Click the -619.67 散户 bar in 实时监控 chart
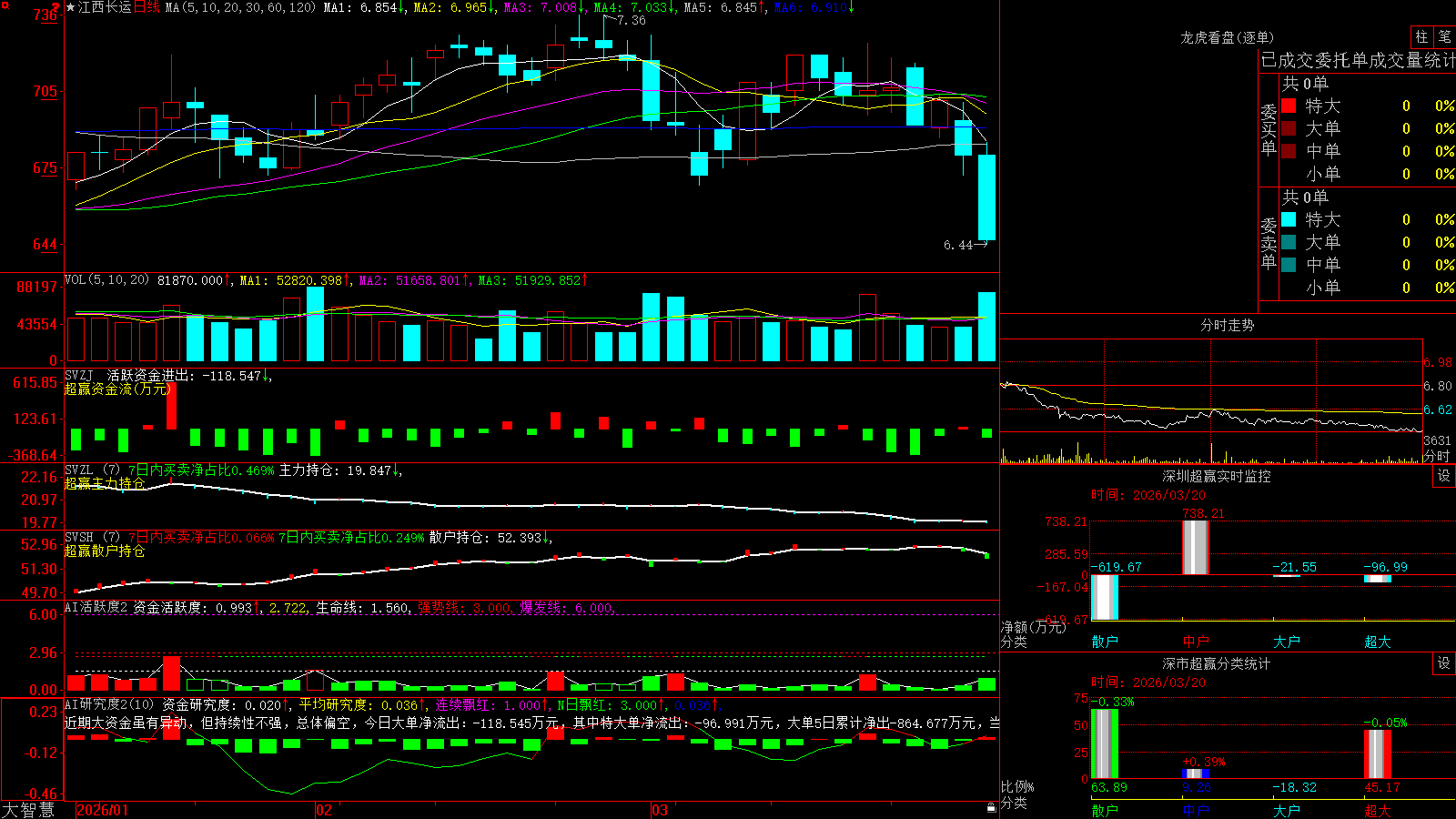Image resolution: width=1456 pixels, height=819 pixels. pos(1105,597)
